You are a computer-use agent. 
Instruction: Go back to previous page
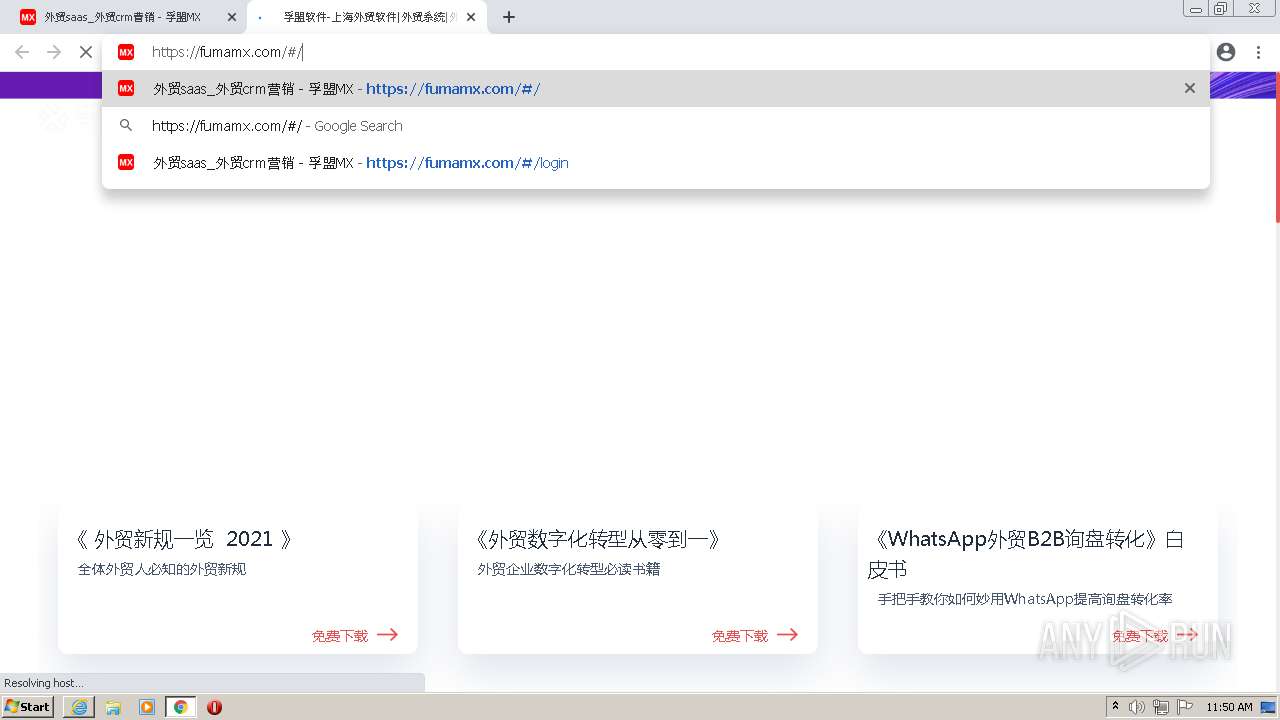(22, 52)
